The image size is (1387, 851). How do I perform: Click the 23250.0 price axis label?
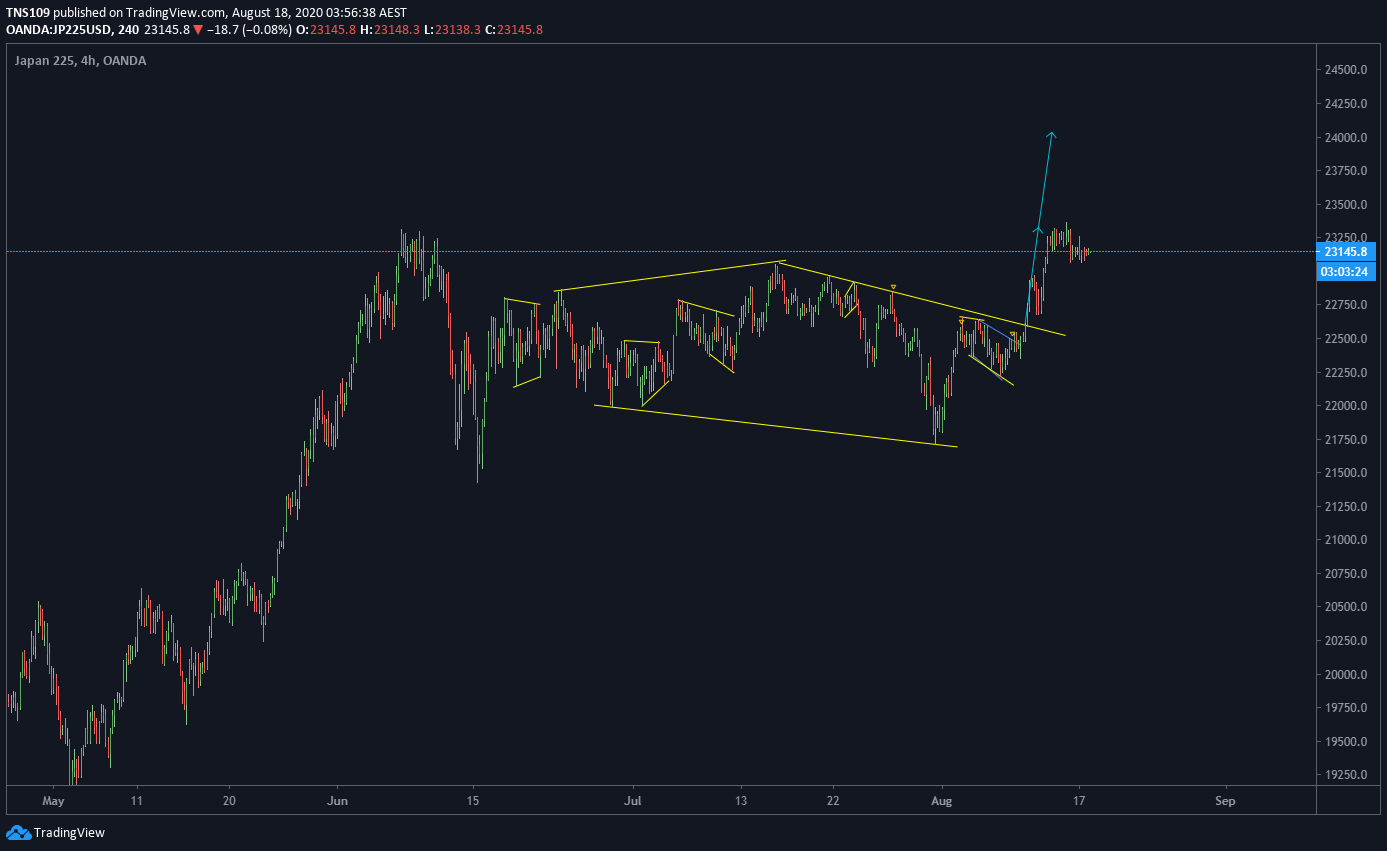tap(1347, 238)
